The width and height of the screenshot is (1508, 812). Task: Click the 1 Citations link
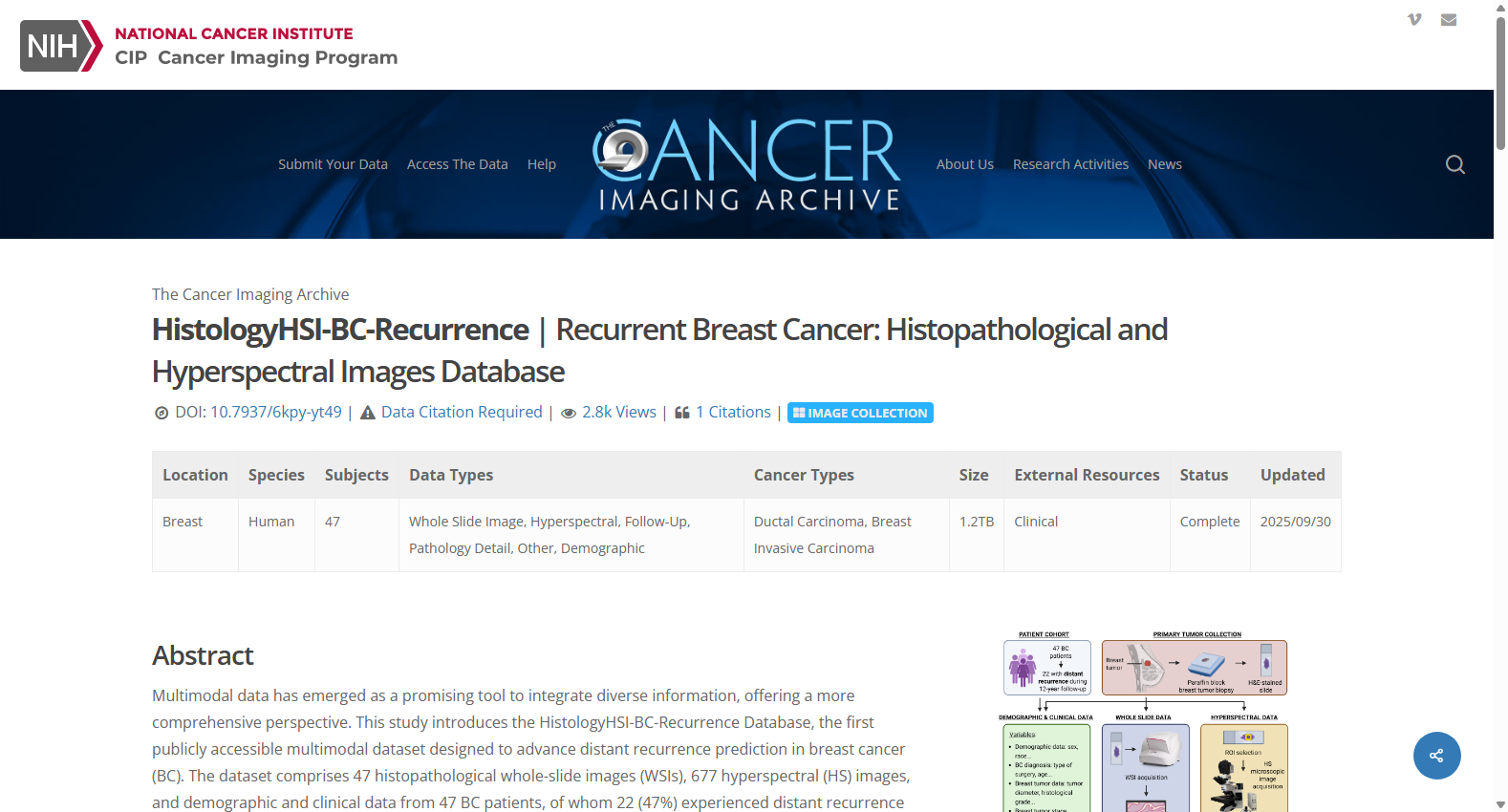(733, 412)
